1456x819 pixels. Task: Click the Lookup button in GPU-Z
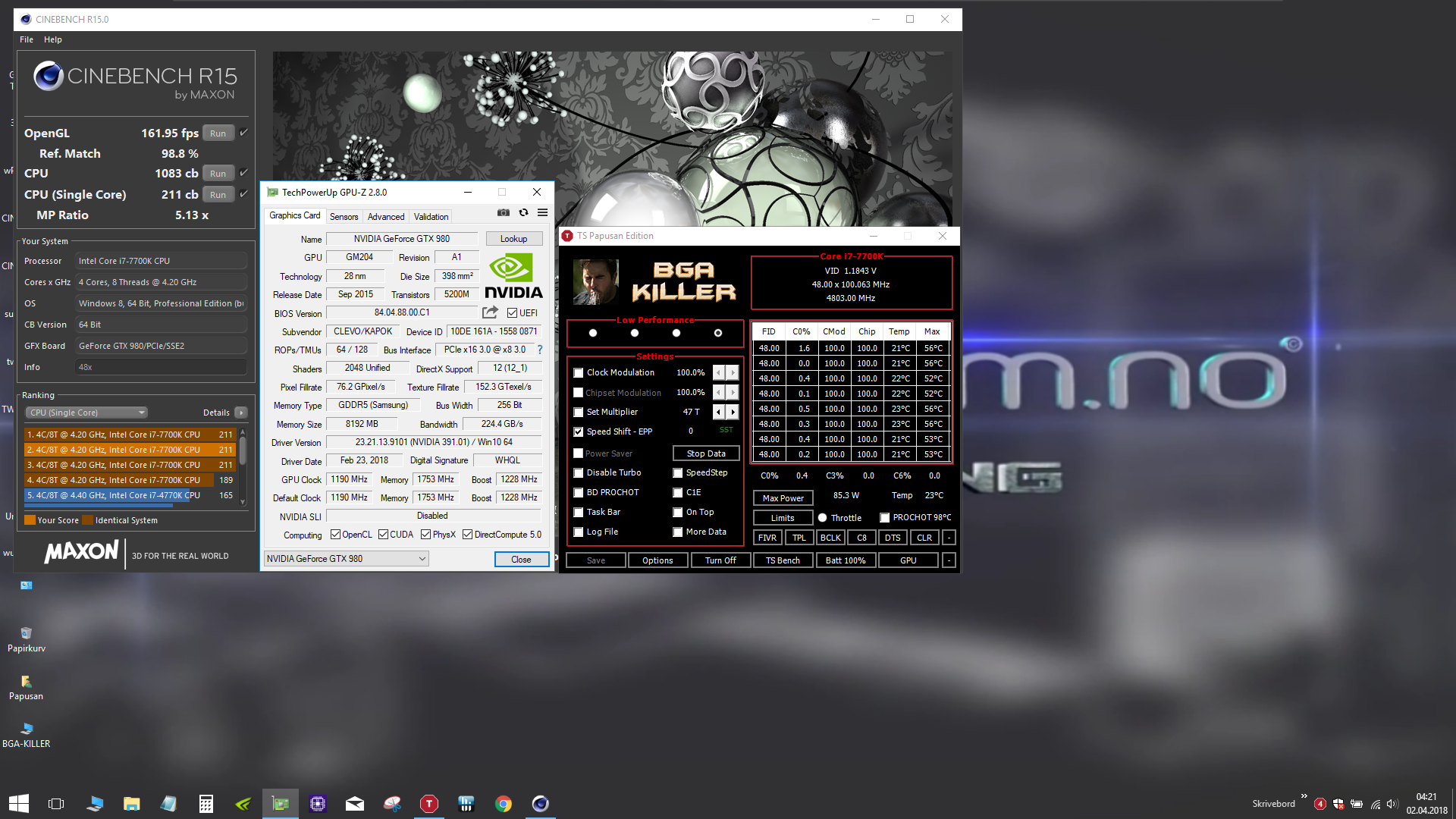tap(513, 239)
